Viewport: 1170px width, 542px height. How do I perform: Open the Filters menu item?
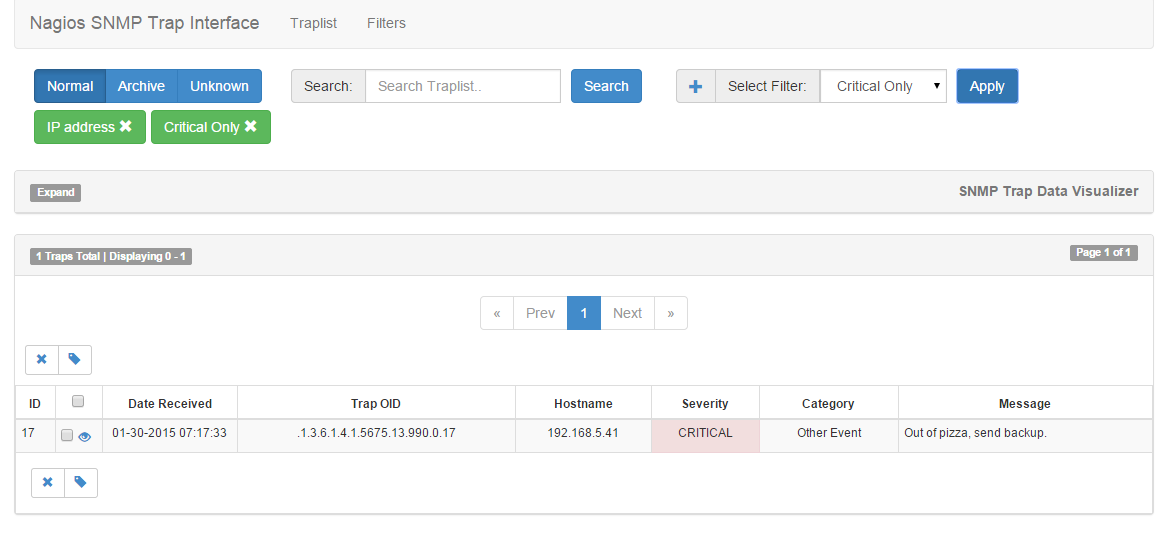386,23
